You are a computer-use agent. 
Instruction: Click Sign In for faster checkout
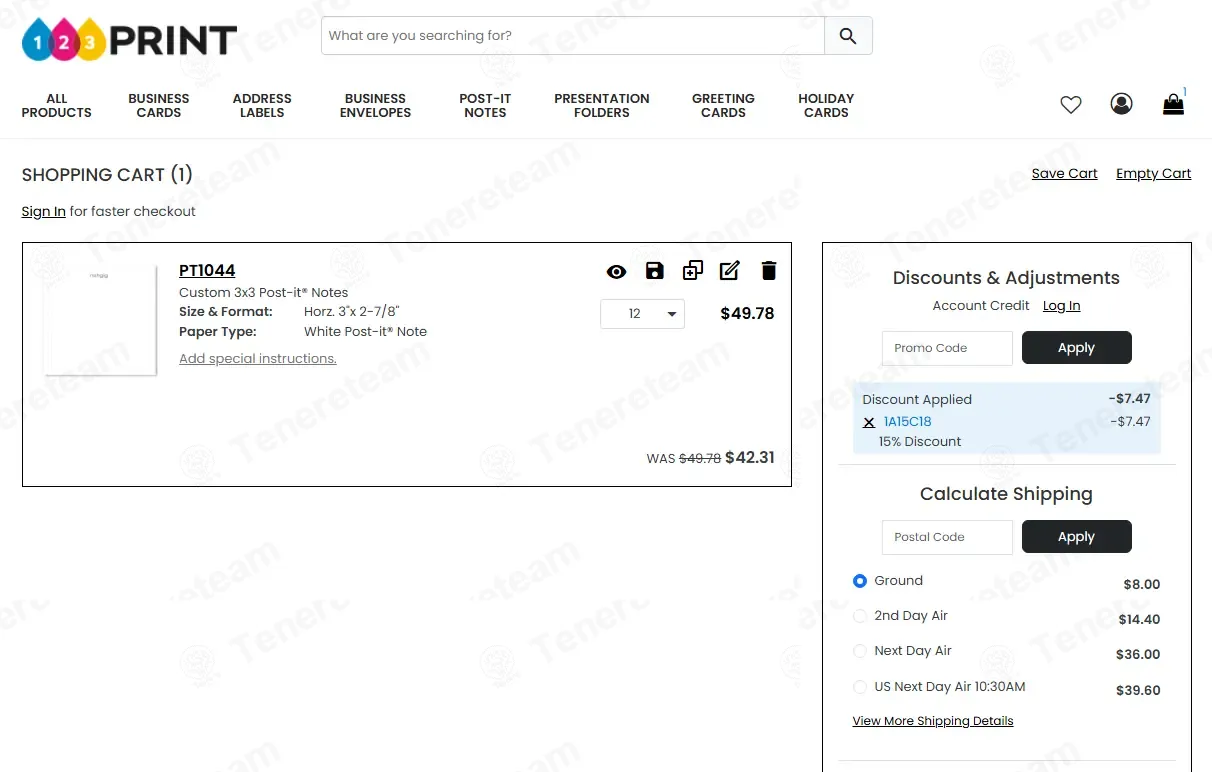point(44,212)
